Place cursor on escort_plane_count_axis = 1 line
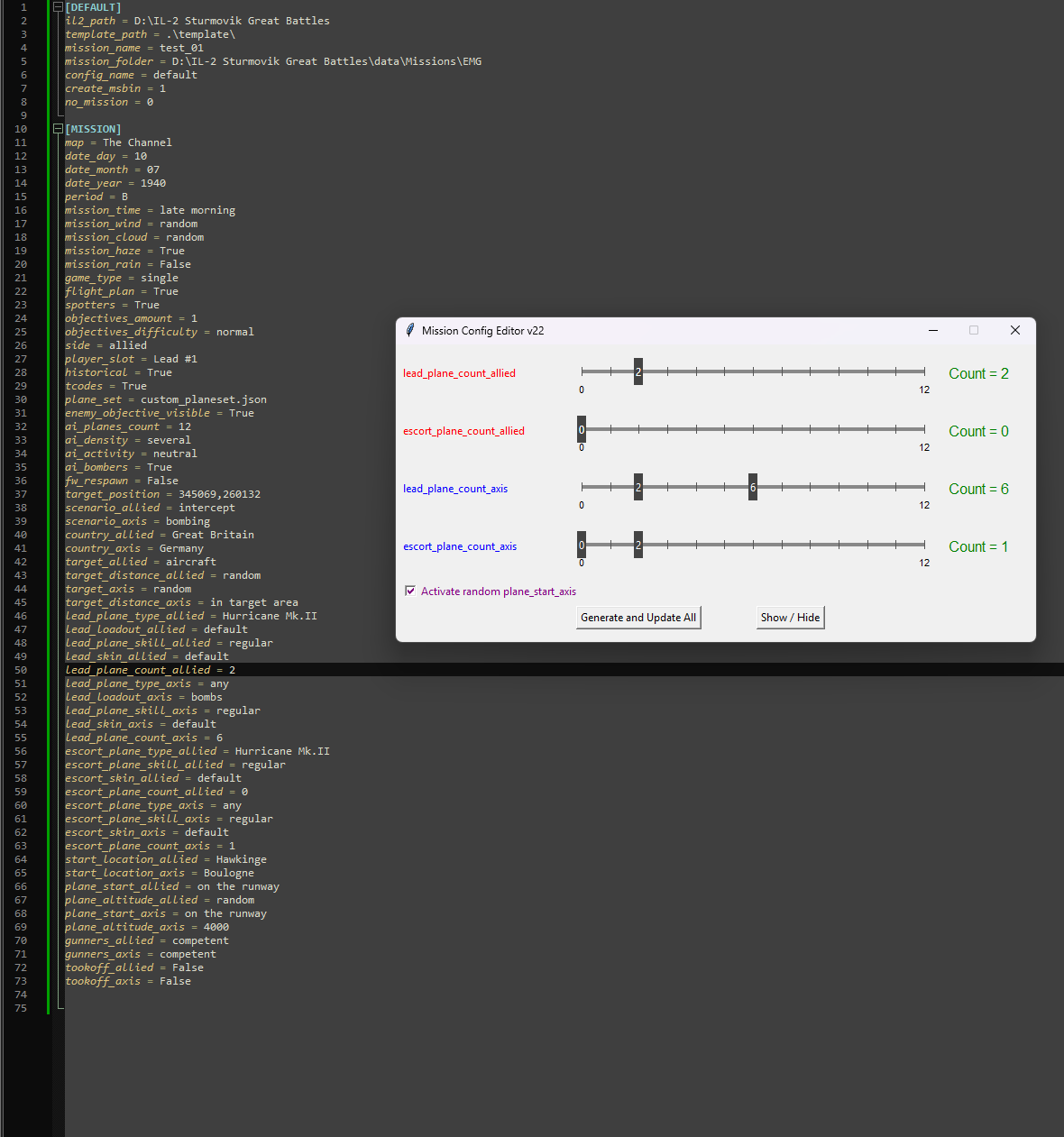 pos(151,846)
